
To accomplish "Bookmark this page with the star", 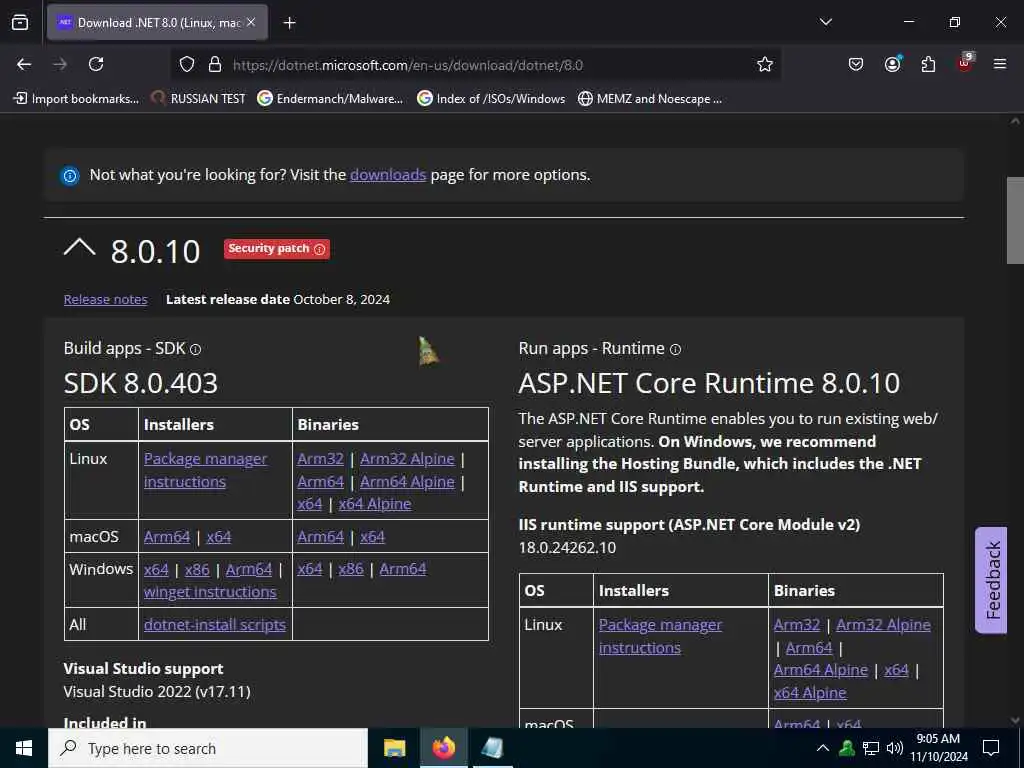I will click(765, 64).
